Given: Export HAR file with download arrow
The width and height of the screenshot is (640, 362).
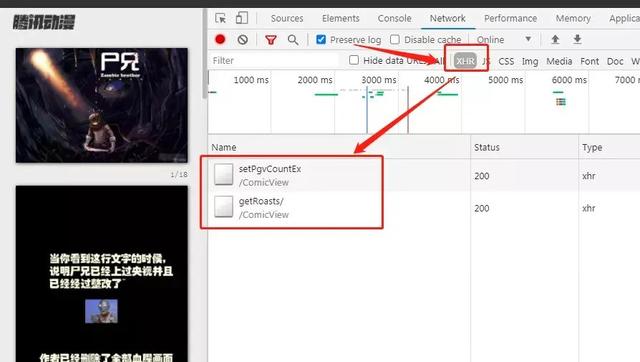Looking at the screenshot, I should (577, 40).
